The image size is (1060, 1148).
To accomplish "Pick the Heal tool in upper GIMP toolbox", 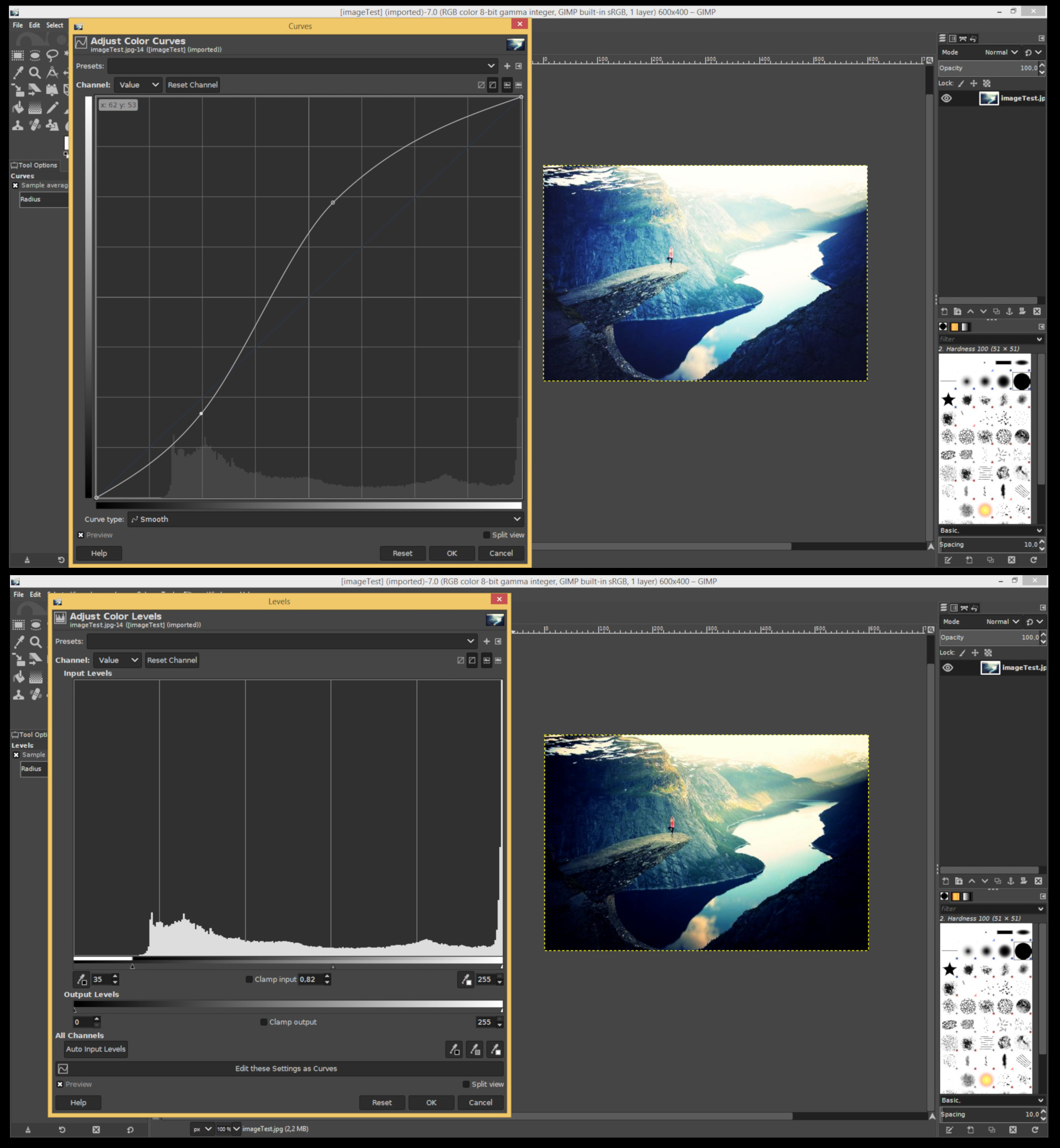I will [x=35, y=124].
